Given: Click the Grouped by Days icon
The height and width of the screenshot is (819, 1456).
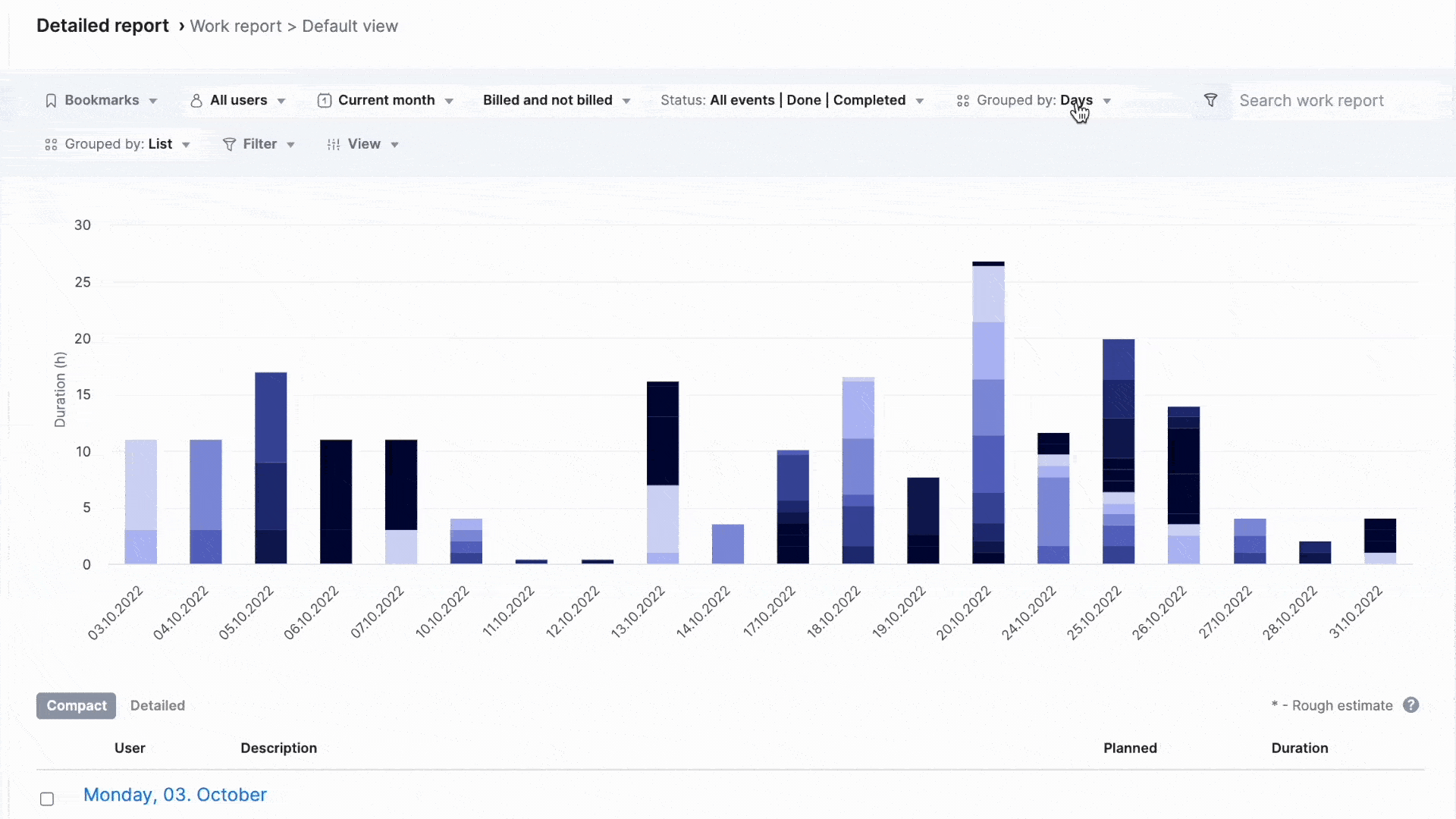Looking at the screenshot, I should coord(962,100).
